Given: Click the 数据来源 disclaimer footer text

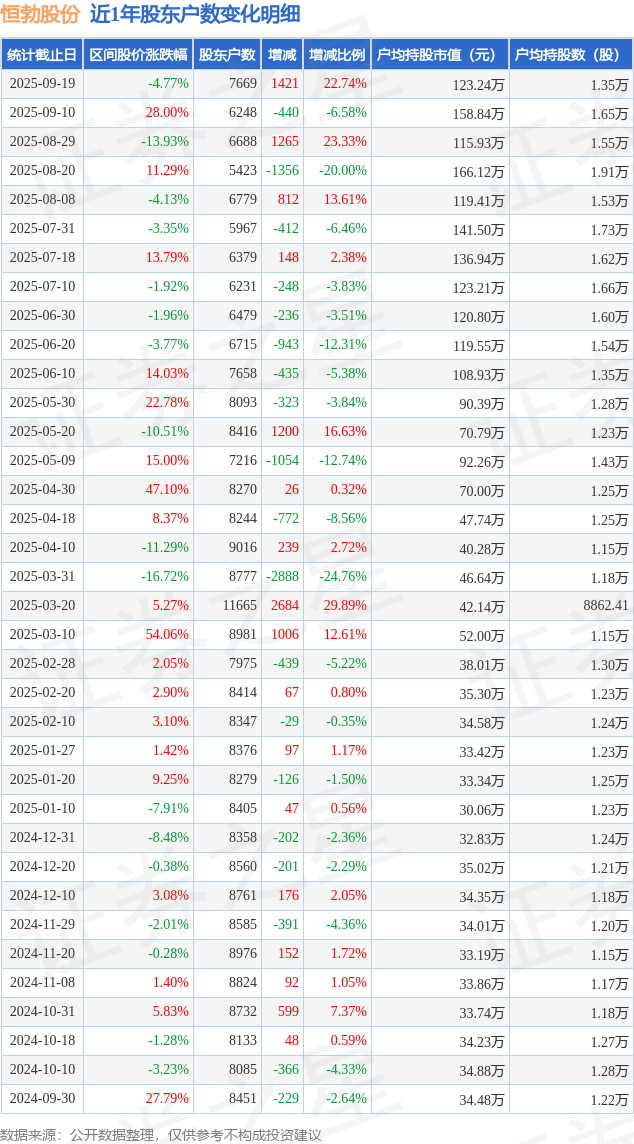Looking at the screenshot, I should click(x=161, y=1134).
